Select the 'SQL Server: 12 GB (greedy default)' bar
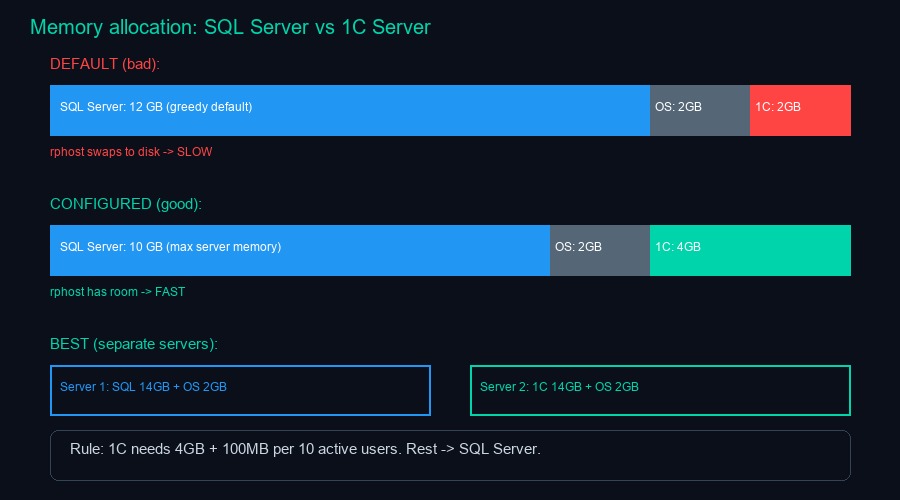Image resolution: width=900 pixels, height=500 pixels. click(x=350, y=110)
